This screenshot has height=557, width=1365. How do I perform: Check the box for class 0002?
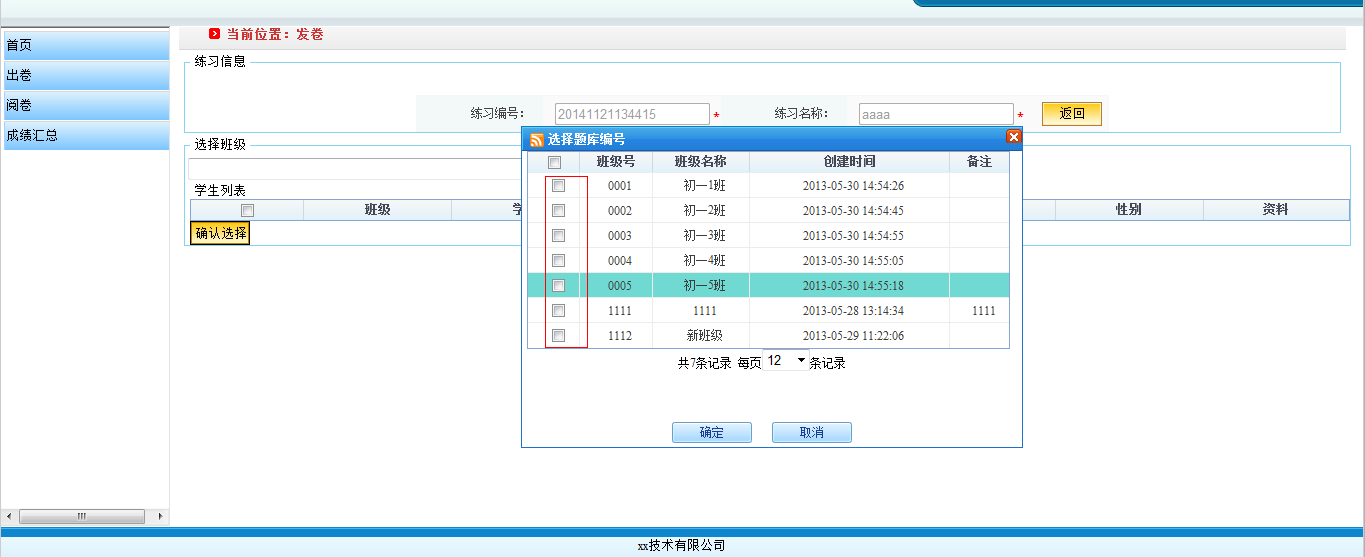[559, 210]
